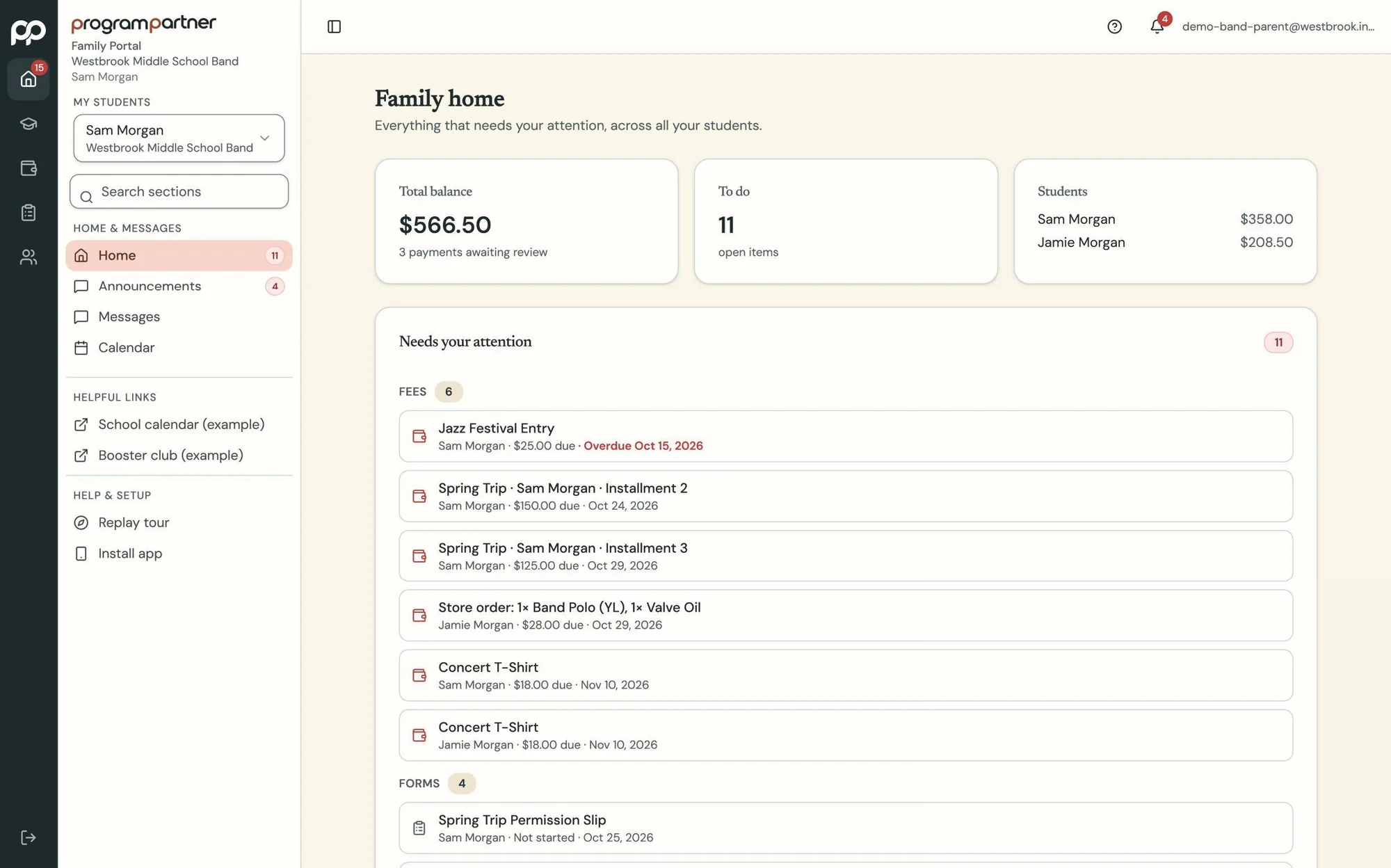The image size is (1391, 868).
Task: Open the help question mark icon
Action: pyautogui.click(x=1114, y=26)
